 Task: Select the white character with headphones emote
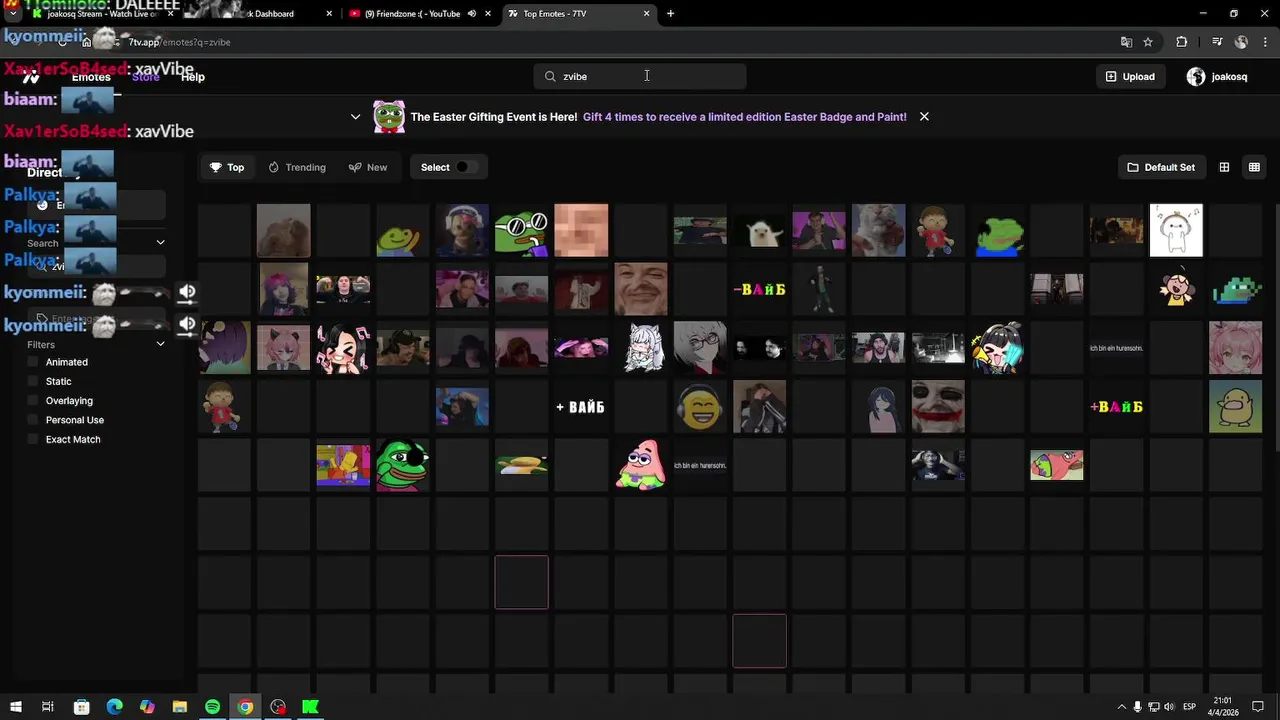1176,230
